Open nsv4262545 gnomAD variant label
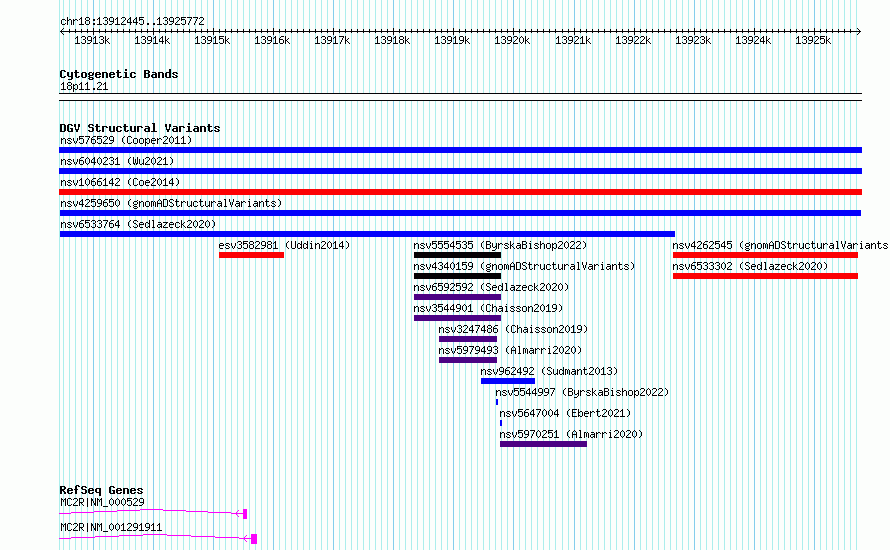 point(780,245)
